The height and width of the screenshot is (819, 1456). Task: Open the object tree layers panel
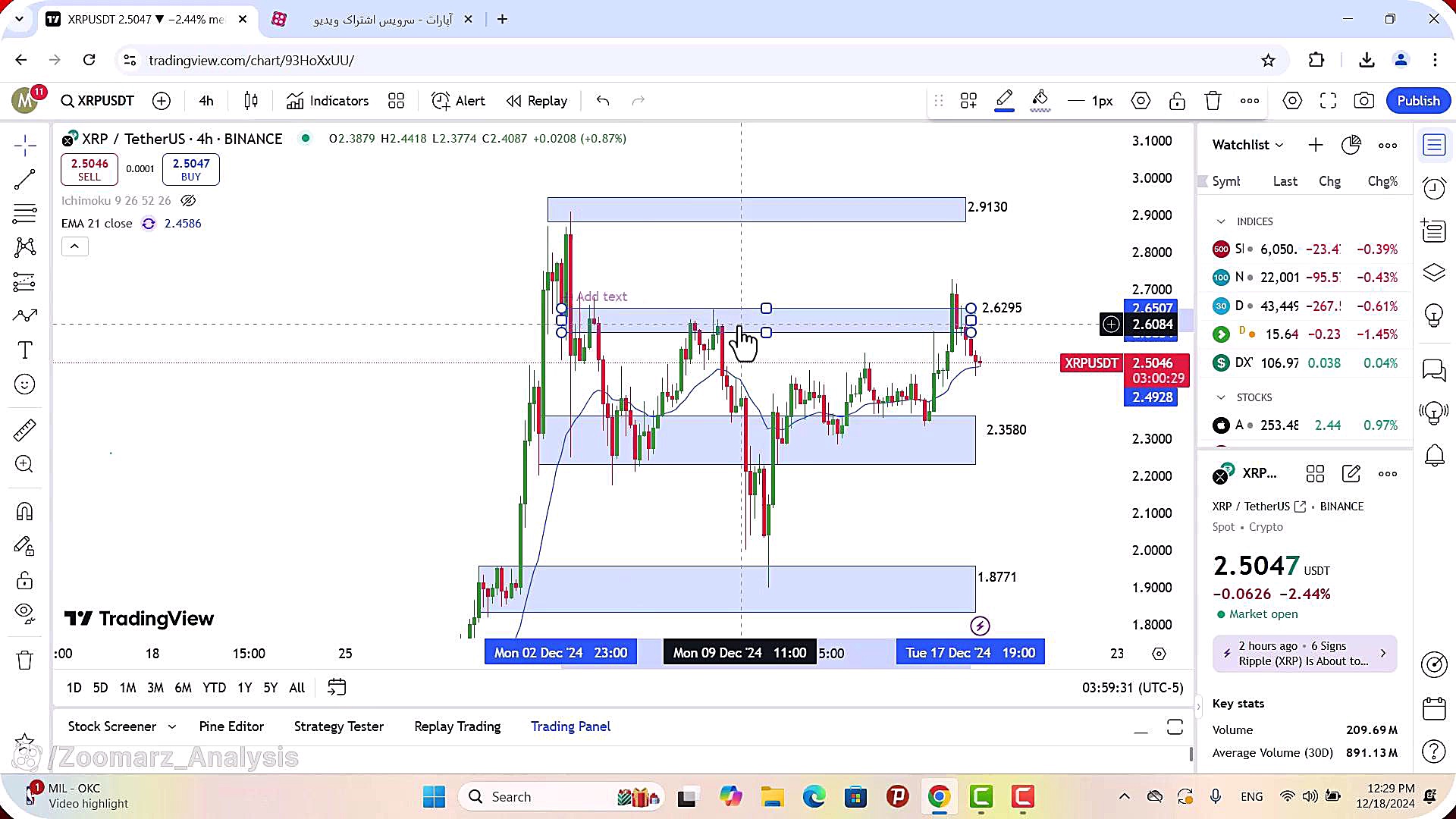pos(1434,272)
